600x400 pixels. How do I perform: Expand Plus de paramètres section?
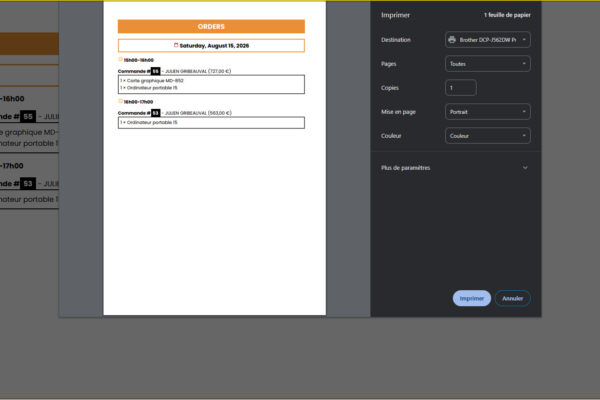click(455, 168)
